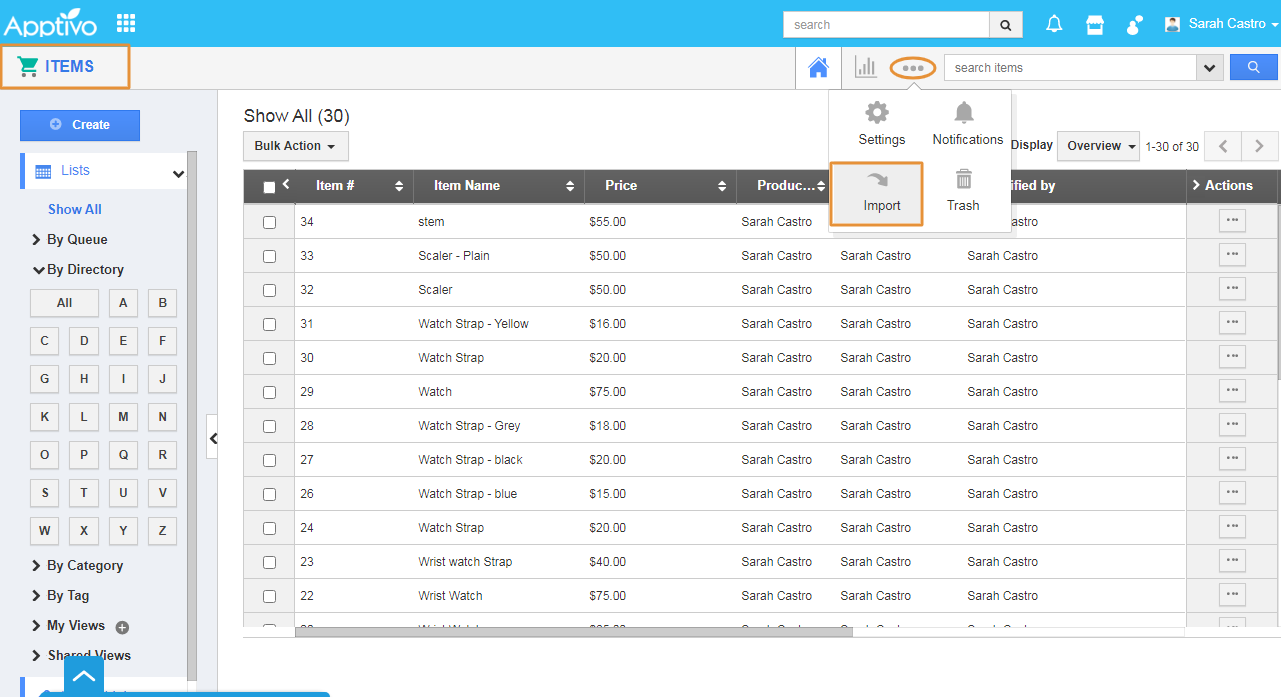
Task: Check the box for item 34 stem
Action: (269, 222)
